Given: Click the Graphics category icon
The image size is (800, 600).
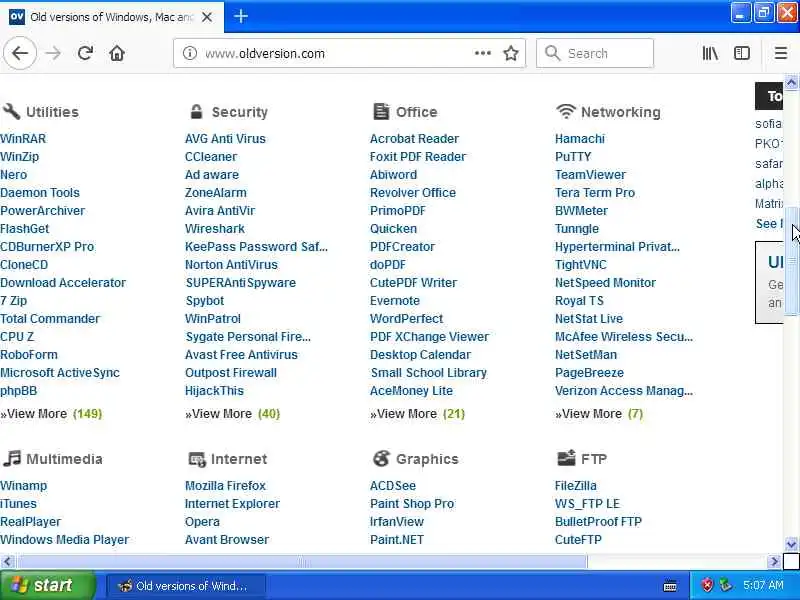Looking at the screenshot, I should point(381,458).
